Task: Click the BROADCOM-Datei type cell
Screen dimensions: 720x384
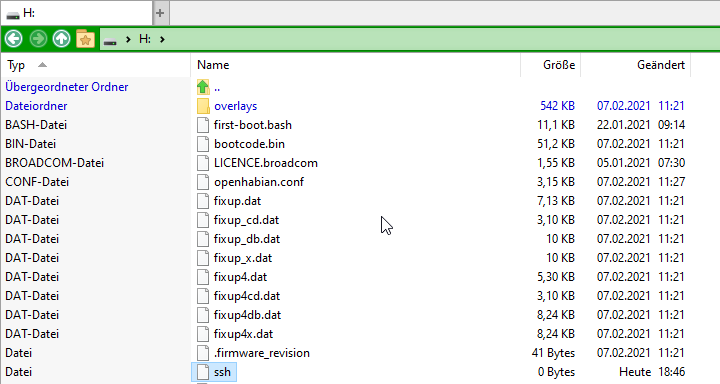Action: (x=55, y=163)
